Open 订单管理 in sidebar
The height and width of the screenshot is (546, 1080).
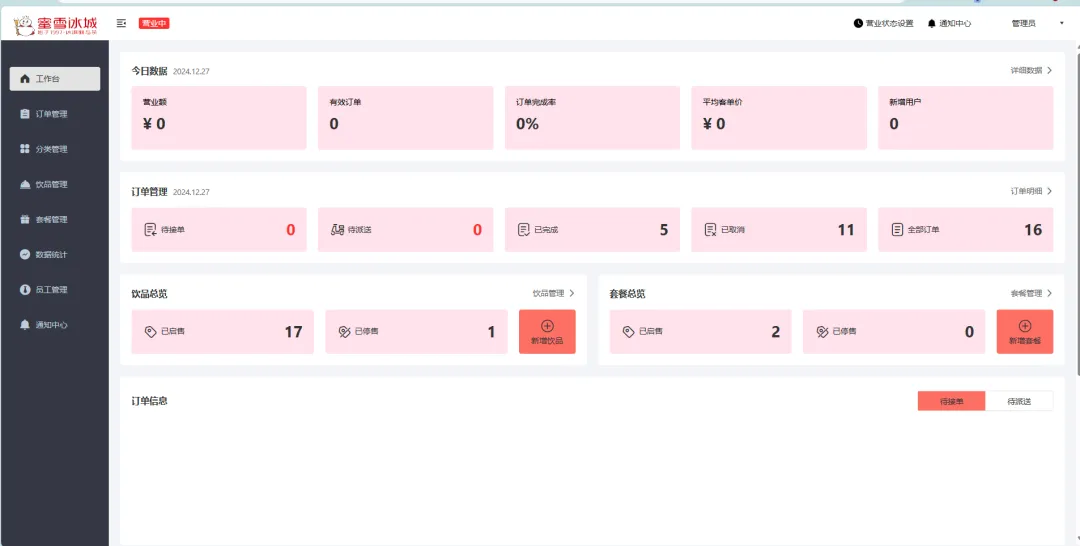(55, 114)
